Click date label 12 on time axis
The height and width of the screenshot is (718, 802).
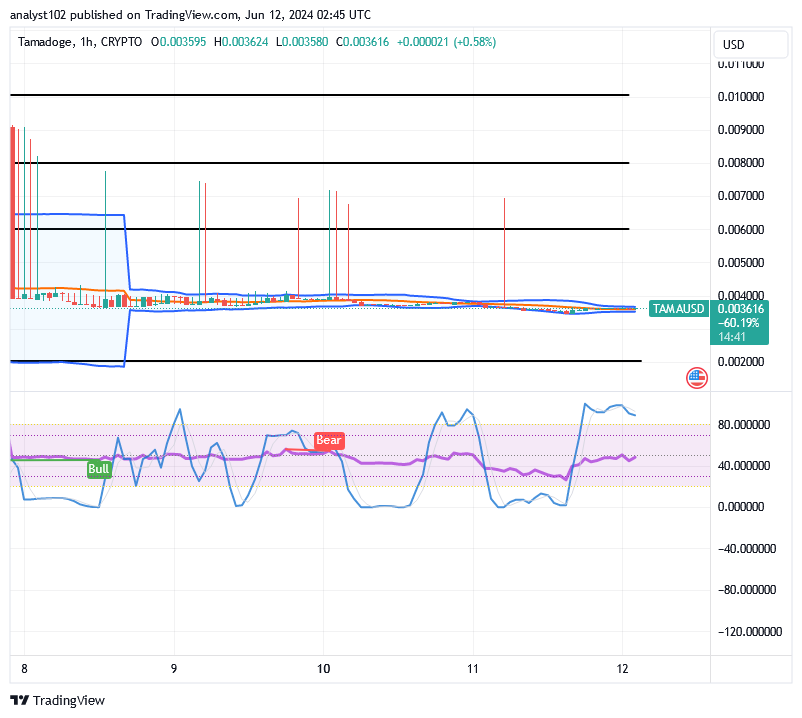click(622, 668)
